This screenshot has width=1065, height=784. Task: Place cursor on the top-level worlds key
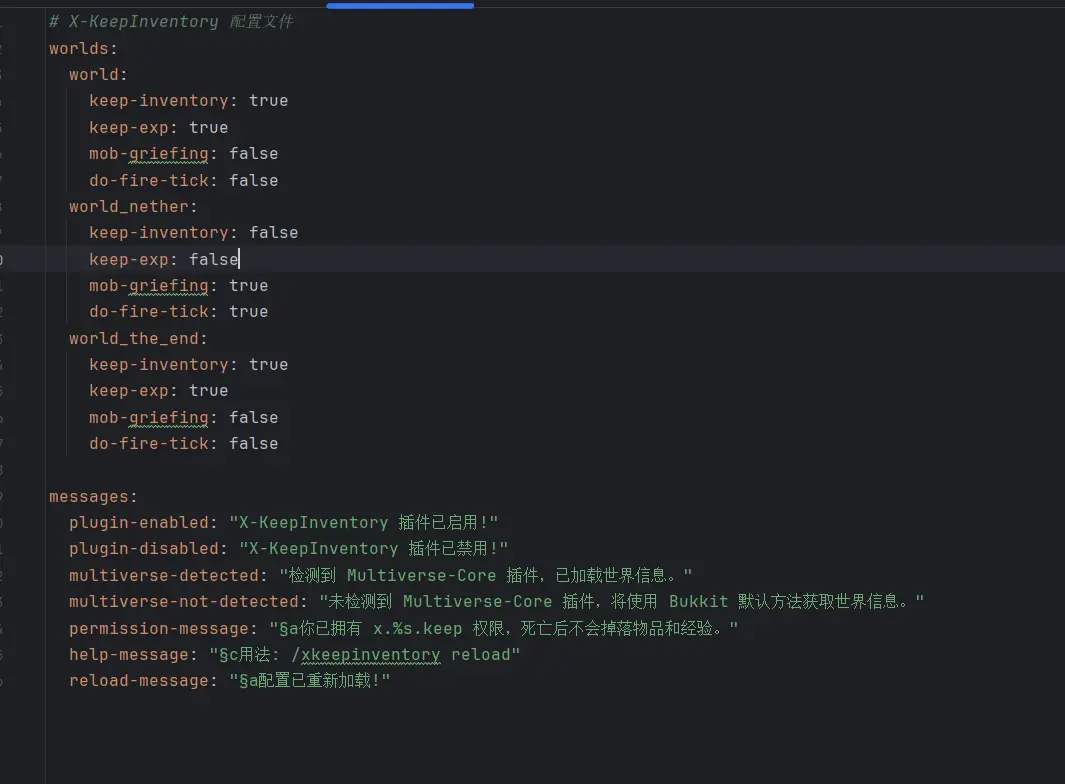(x=82, y=48)
